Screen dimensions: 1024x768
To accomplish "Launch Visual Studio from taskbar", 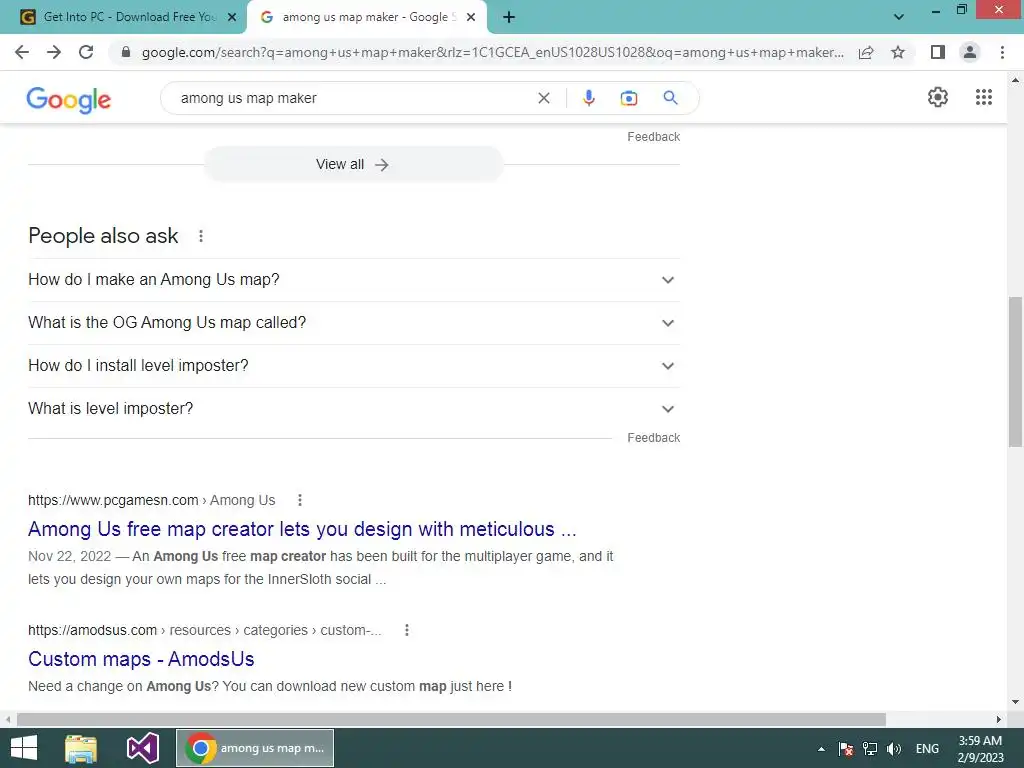I will coord(142,748).
